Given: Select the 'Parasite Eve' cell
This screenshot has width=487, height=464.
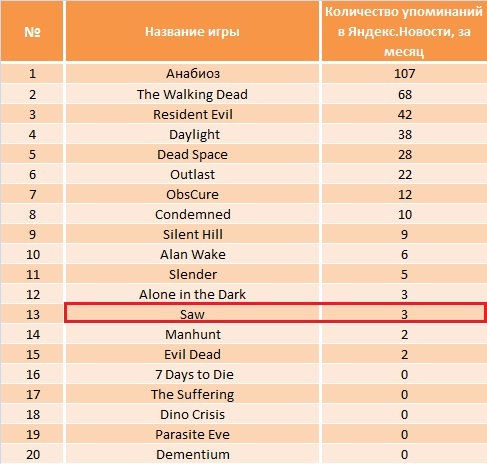Looking at the screenshot, I should pos(192,434).
